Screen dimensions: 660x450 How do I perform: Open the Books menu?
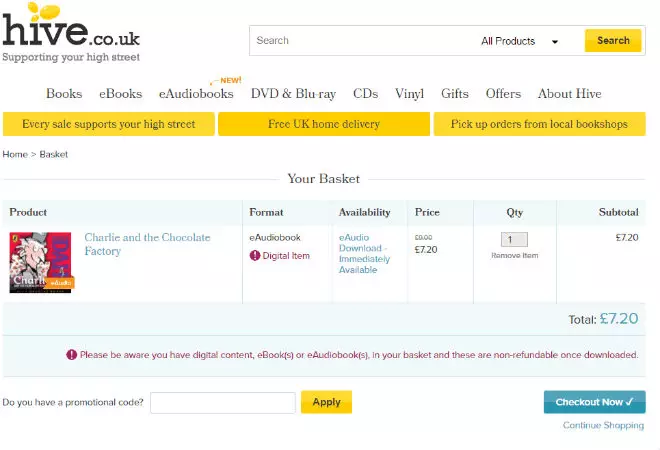64,93
